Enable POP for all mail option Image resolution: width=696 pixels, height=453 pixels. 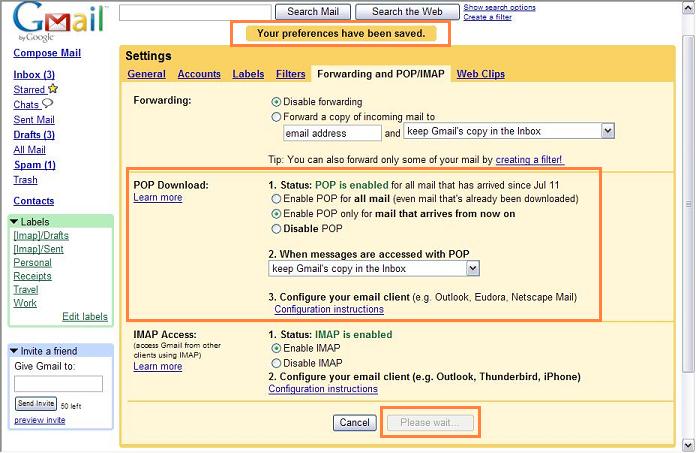click(x=276, y=199)
